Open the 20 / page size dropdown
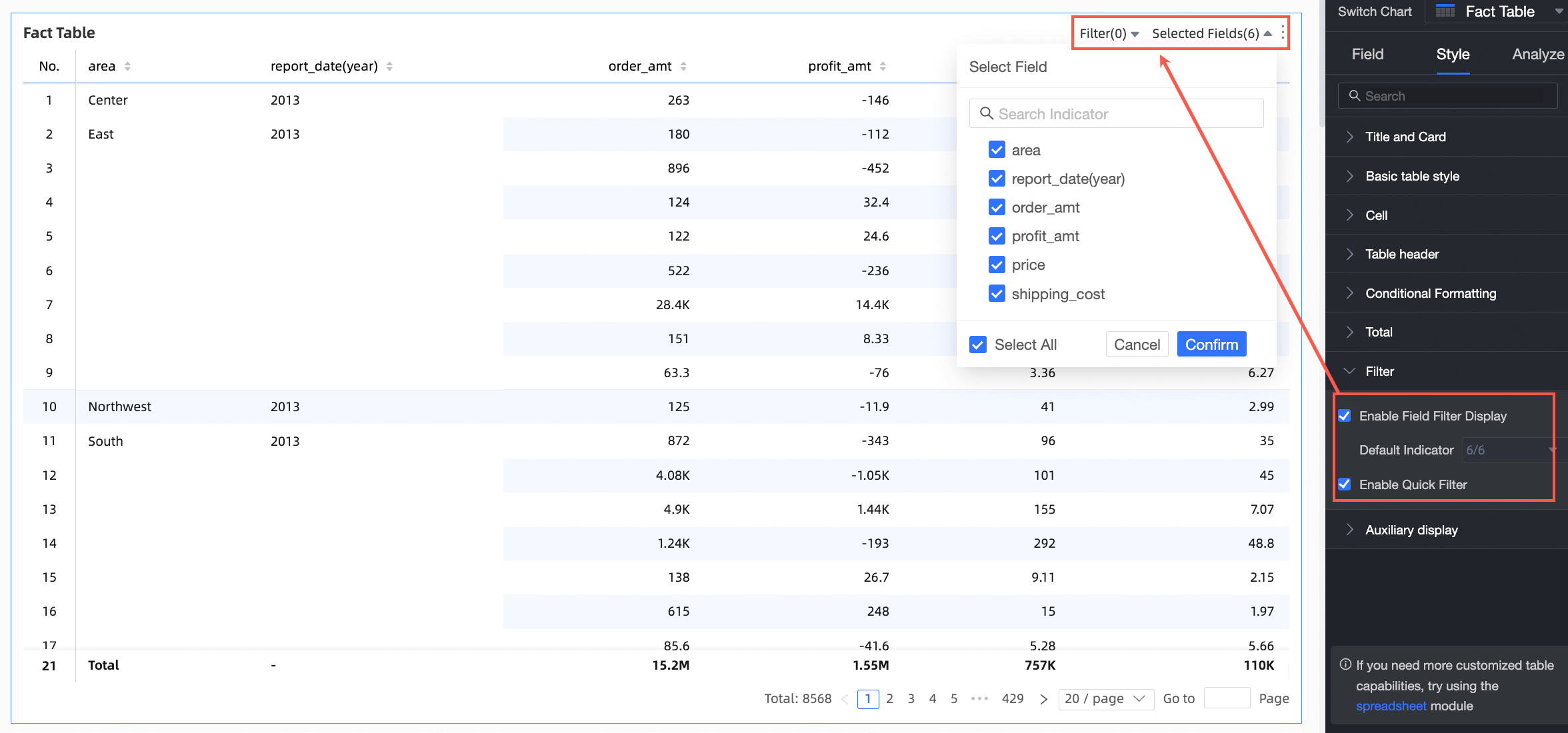 1105,699
